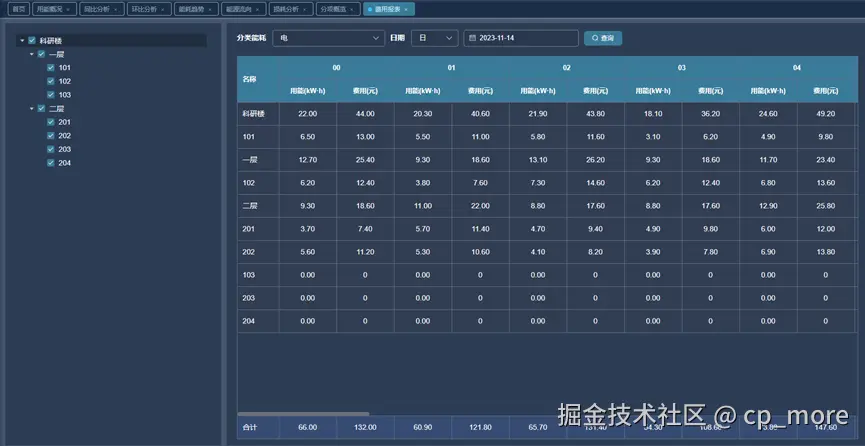
Task: Select the 科研楼 tree label
Action: (50, 40)
